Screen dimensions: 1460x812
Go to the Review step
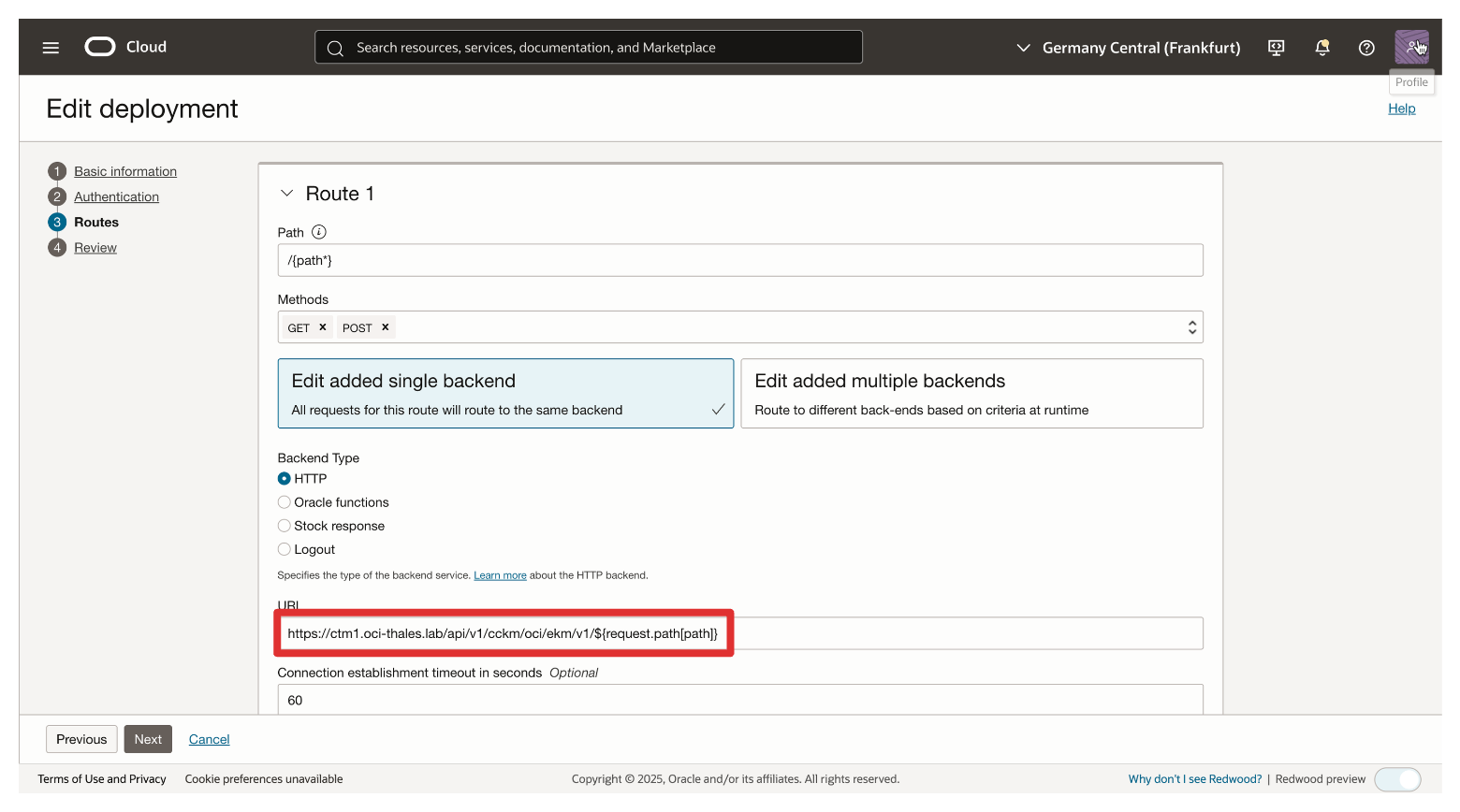tap(95, 248)
